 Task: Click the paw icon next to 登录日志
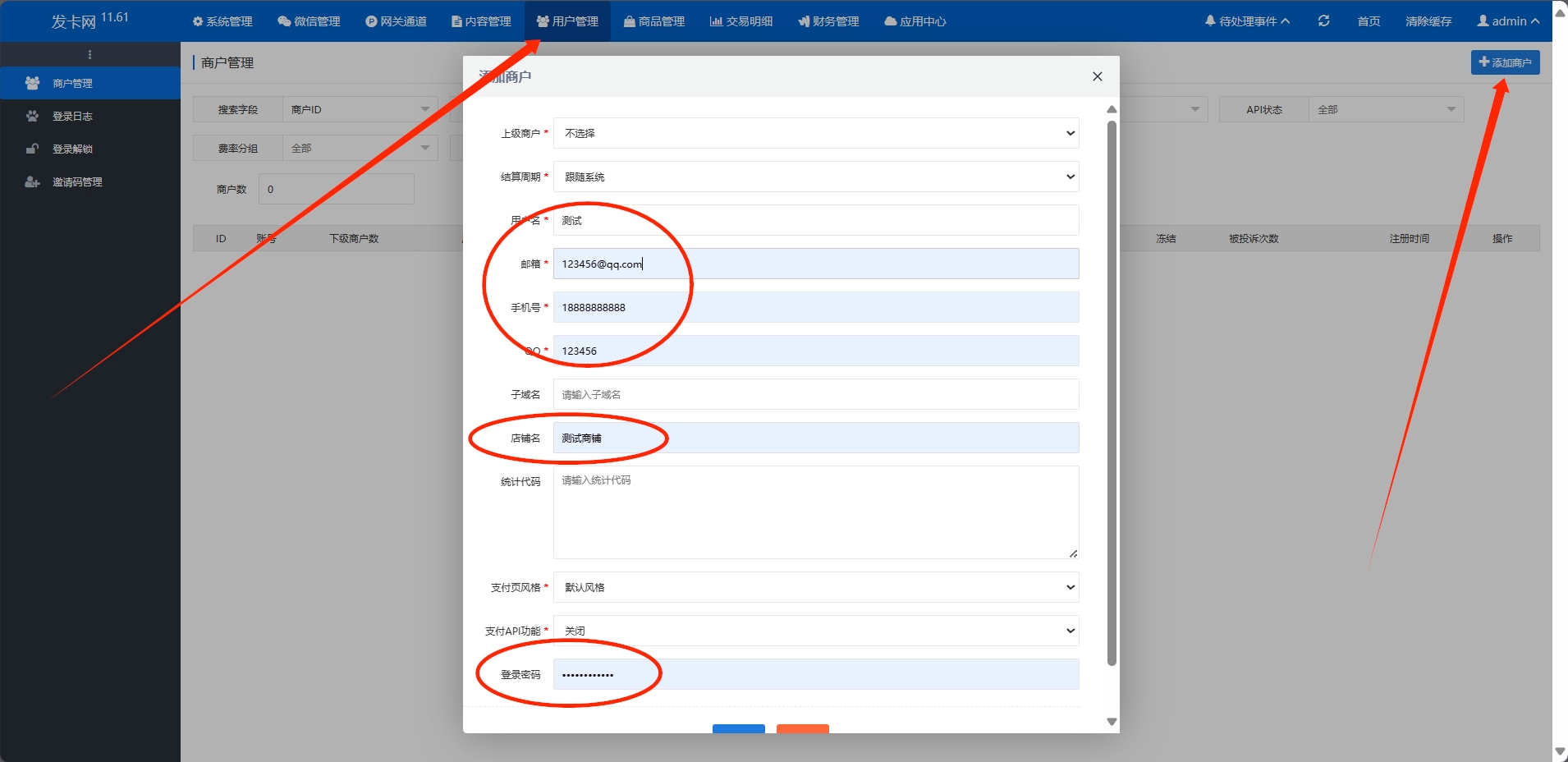[32, 116]
